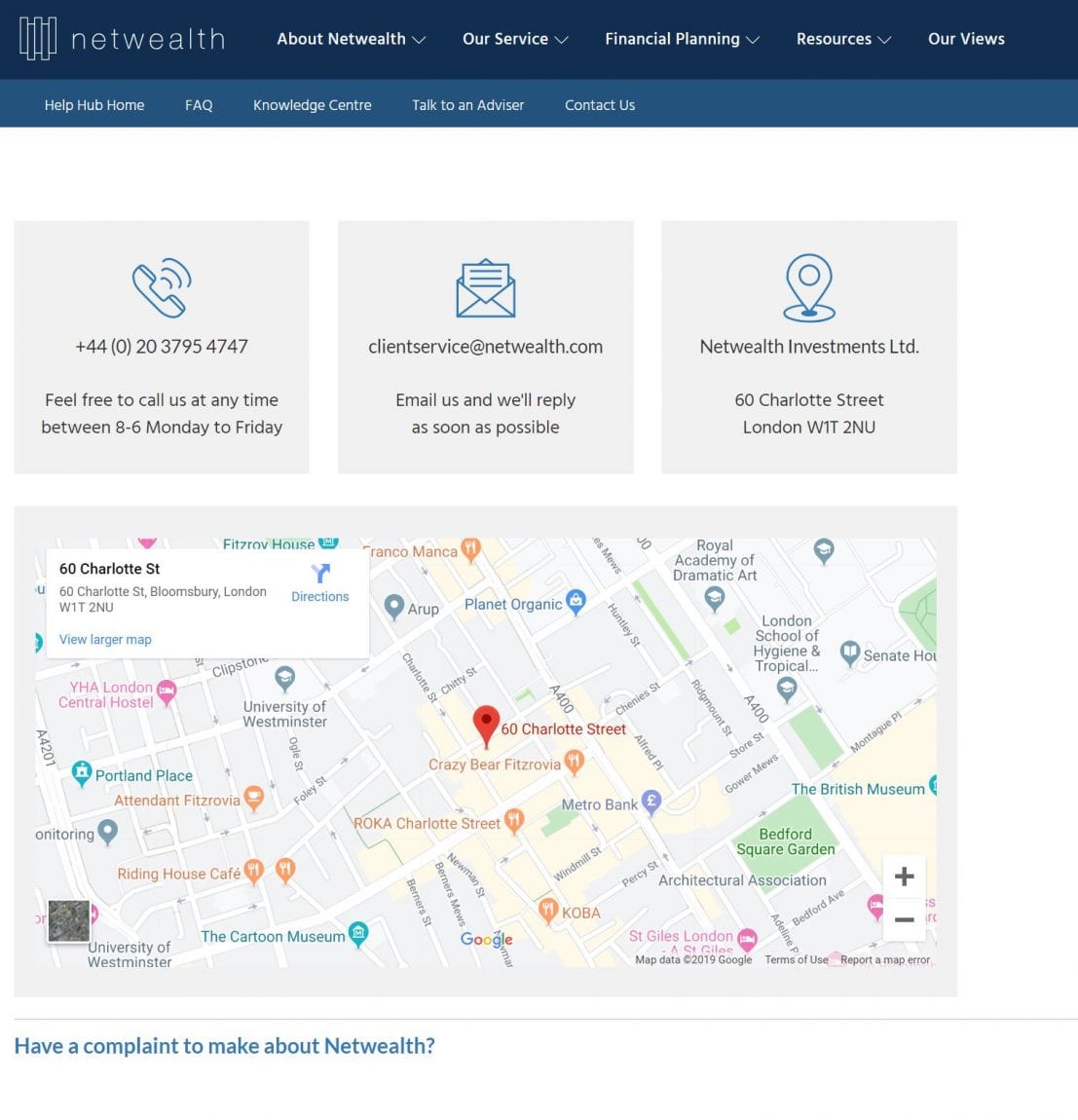
Task: Open the Knowledge Centre tab
Action: (x=313, y=105)
